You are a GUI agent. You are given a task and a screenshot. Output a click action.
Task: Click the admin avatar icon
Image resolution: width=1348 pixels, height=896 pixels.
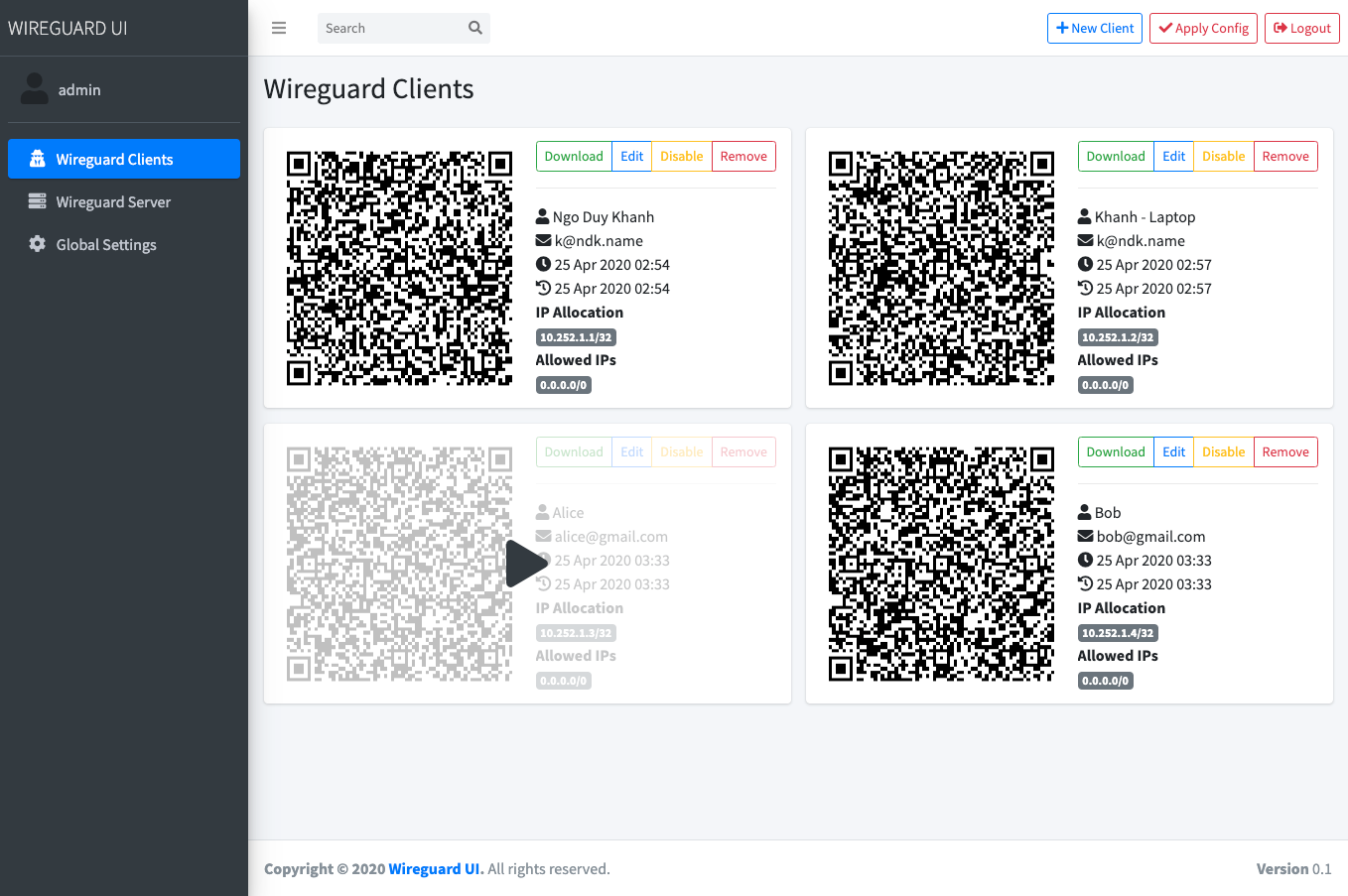click(34, 88)
